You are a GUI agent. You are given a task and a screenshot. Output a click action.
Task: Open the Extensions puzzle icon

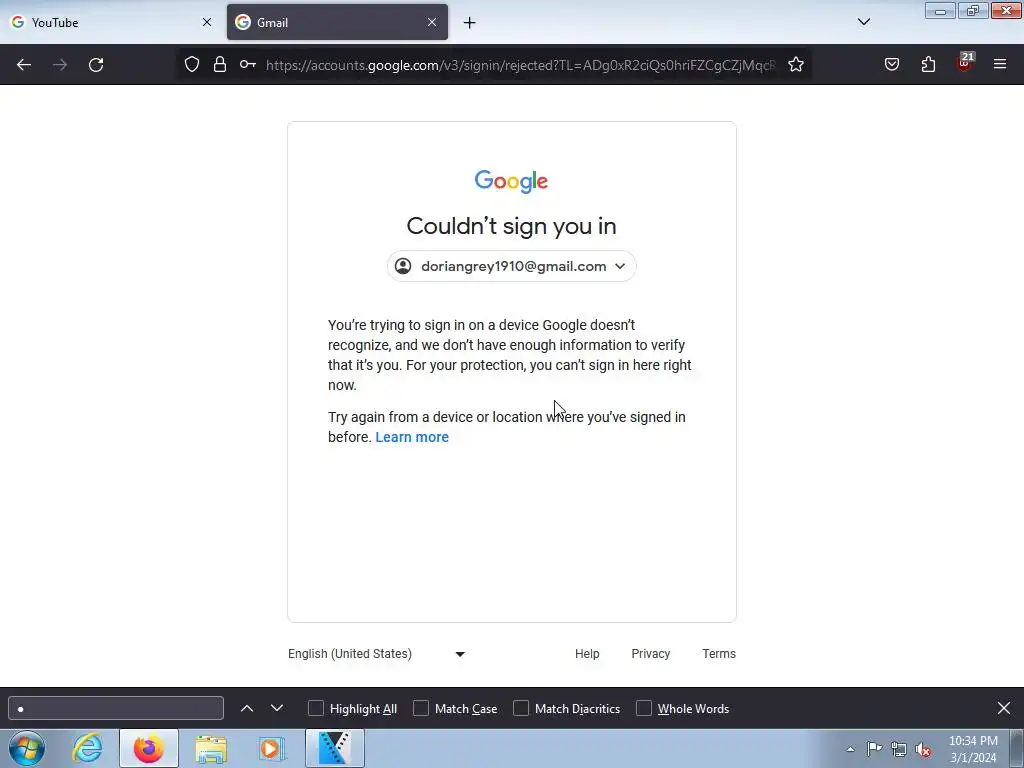(x=928, y=64)
